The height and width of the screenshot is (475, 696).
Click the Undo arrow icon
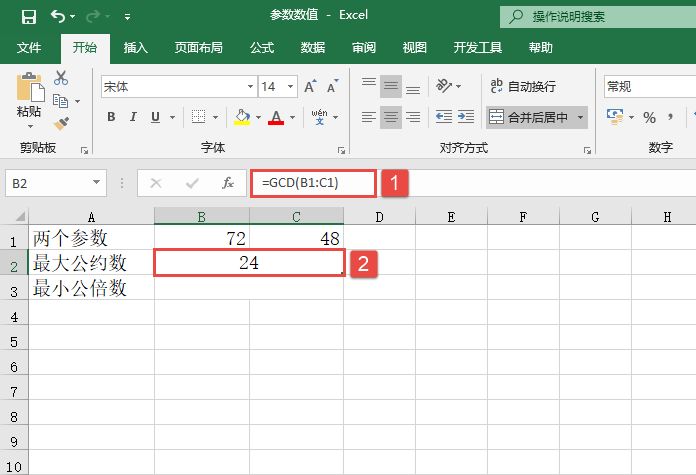pos(58,16)
